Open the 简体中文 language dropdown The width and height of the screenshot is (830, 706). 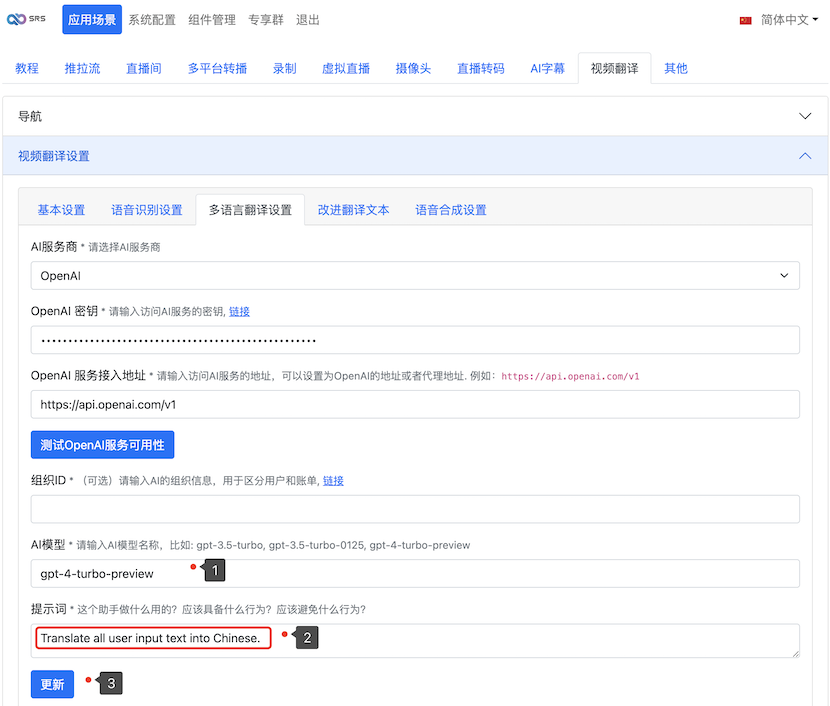pyautogui.click(x=788, y=20)
